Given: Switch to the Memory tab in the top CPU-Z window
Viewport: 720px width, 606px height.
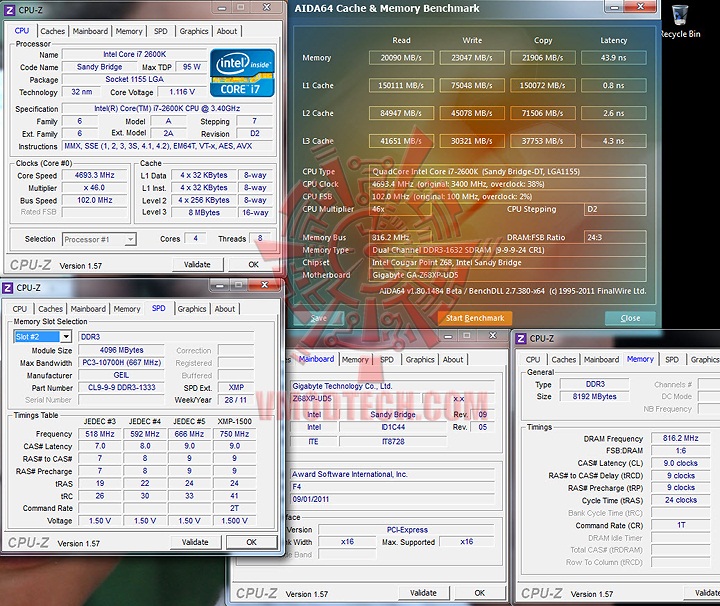Looking at the screenshot, I should click(129, 31).
